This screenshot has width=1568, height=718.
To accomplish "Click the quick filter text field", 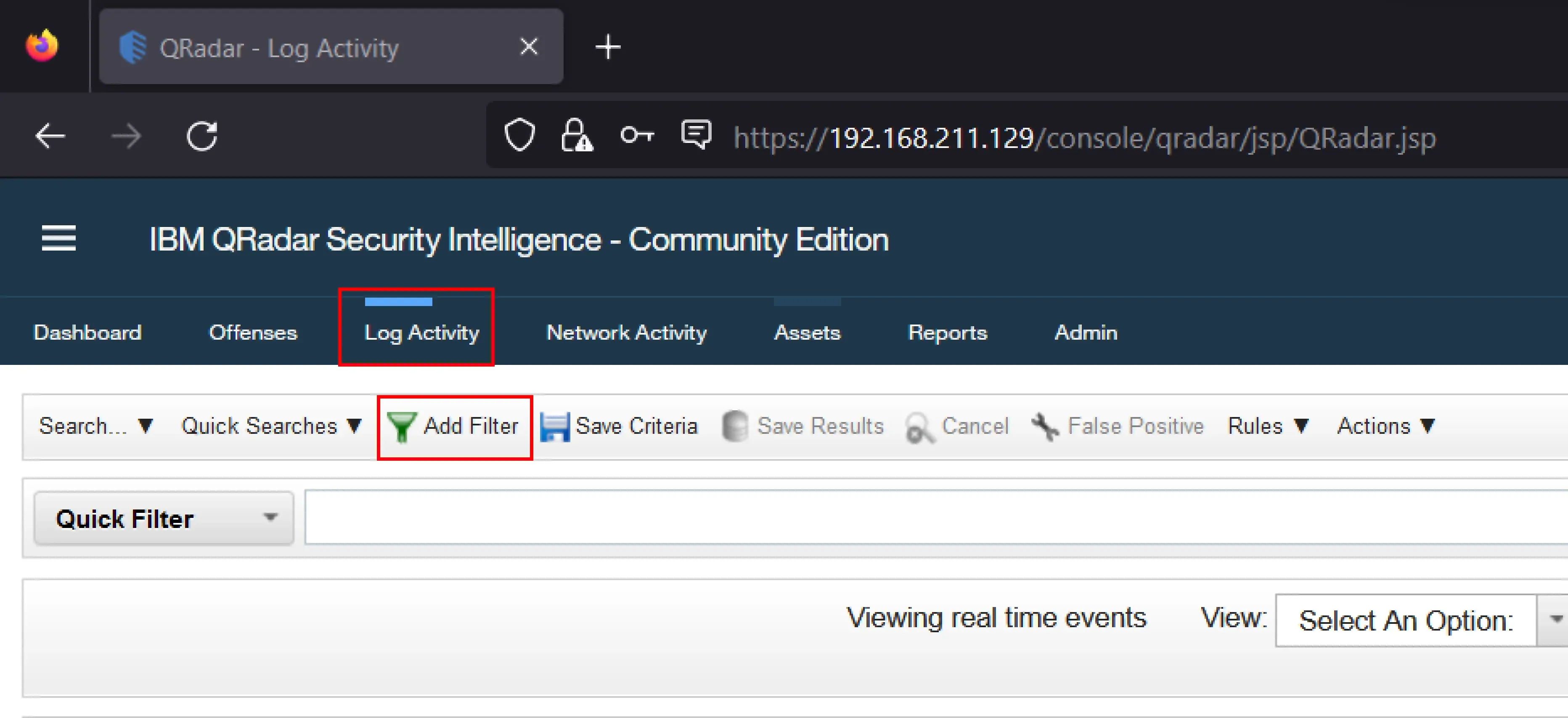I will point(936,517).
